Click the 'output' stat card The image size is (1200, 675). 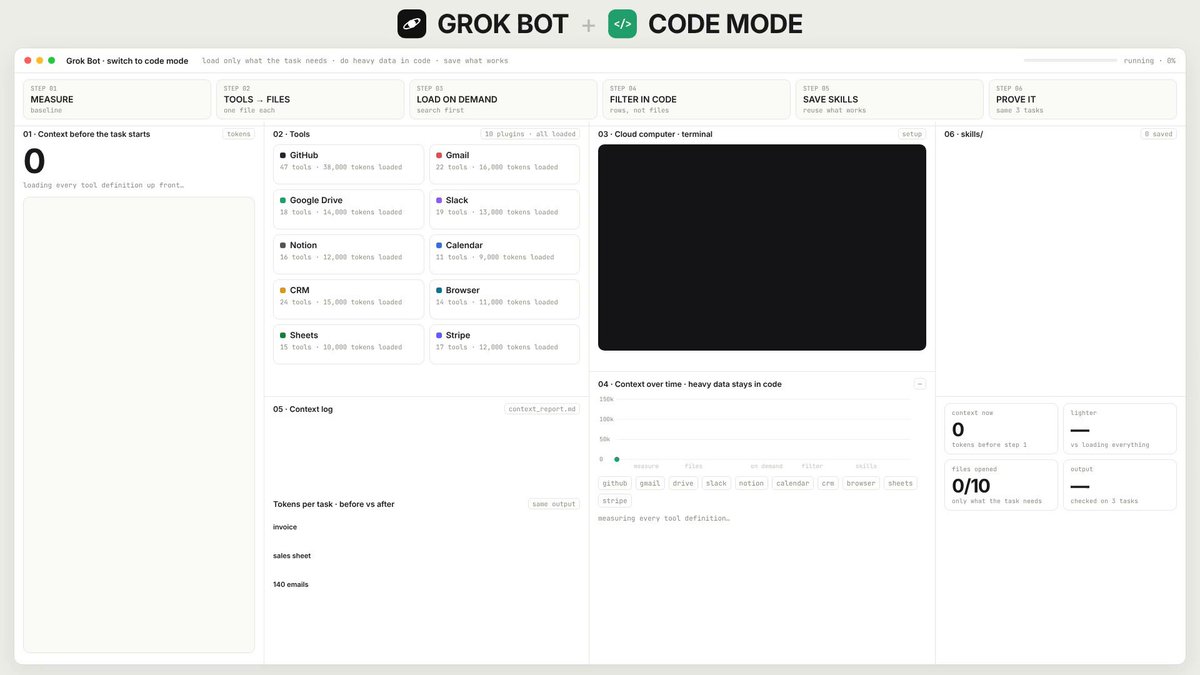[1120, 485]
